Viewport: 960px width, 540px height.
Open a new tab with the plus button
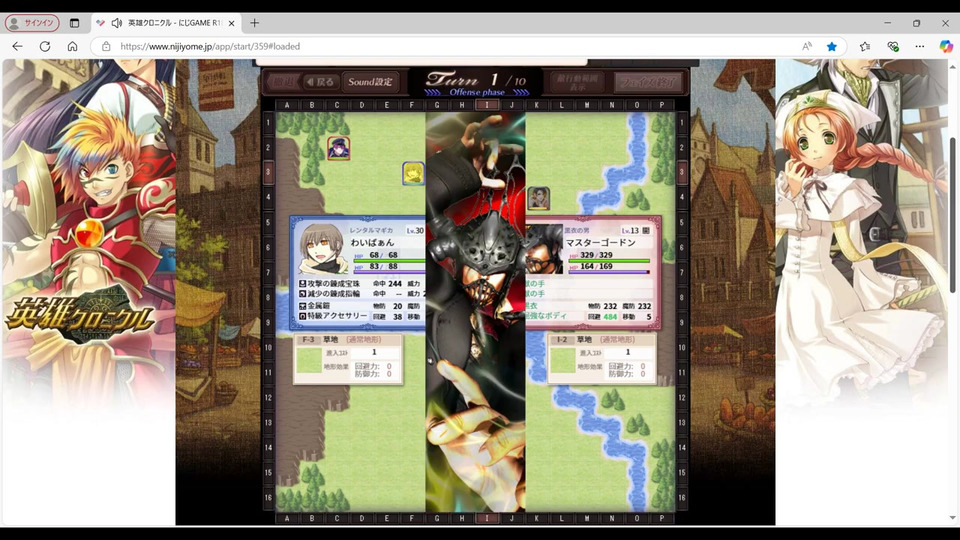pos(255,23)
